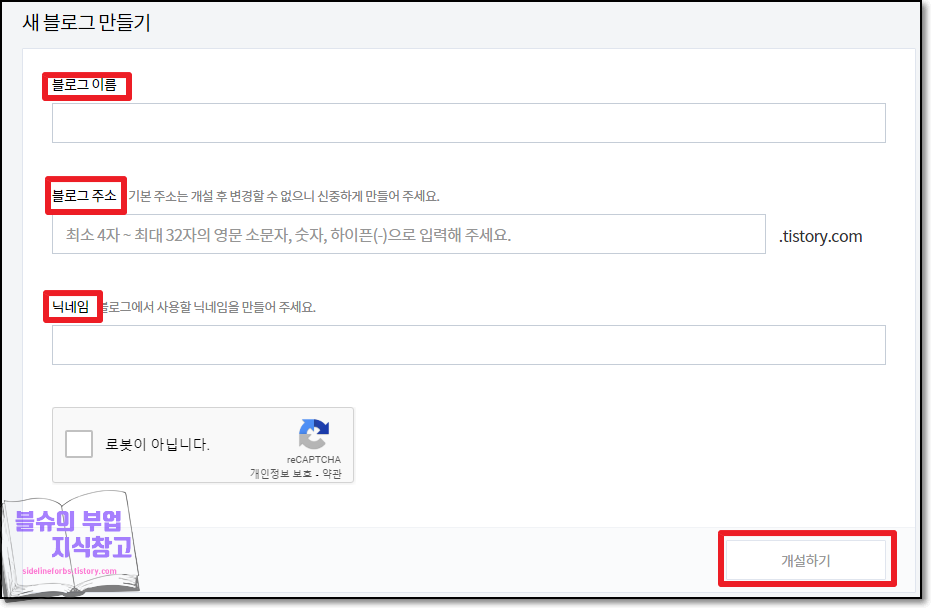Select the 닉네임 label
The image size is (931, 608).
[72, 307]
